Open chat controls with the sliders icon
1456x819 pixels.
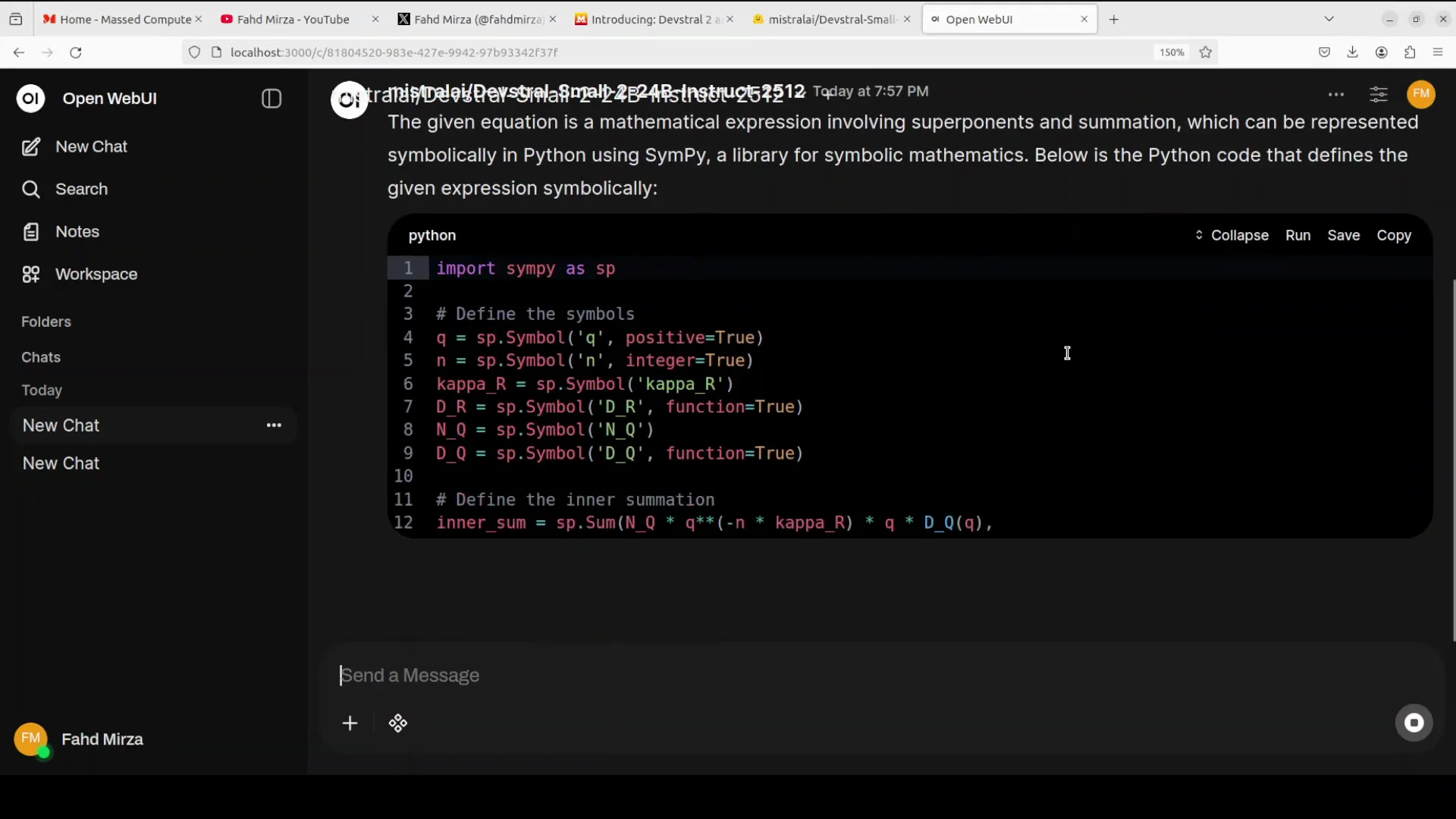click(1378, 94)
